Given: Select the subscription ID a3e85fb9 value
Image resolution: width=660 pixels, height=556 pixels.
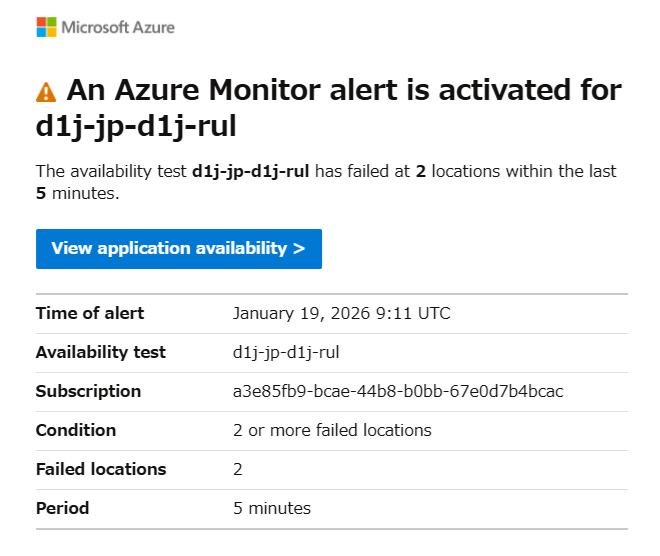Looking at the screenshot, I should tap(398, 391).
